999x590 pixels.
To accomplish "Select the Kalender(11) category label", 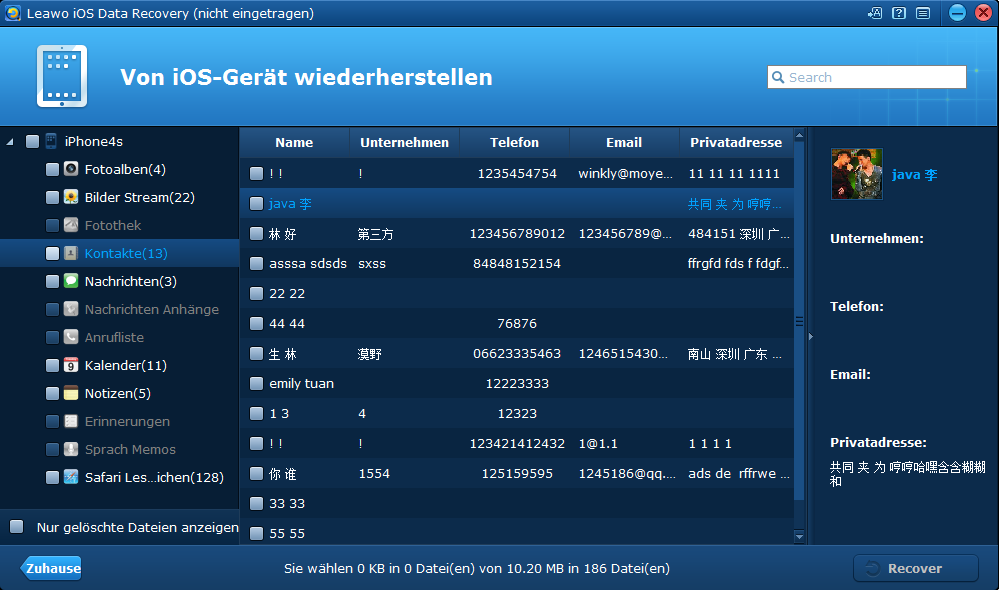I will point(126,366).
